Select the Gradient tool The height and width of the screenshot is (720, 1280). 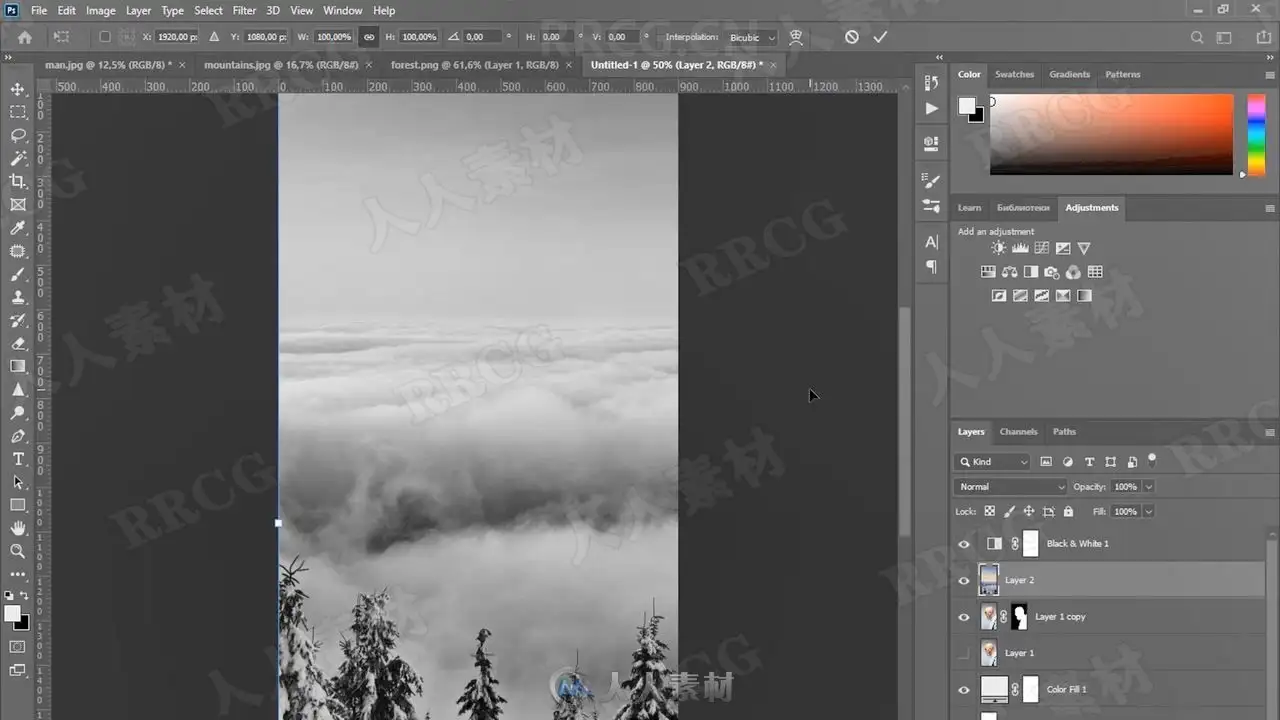18,366
